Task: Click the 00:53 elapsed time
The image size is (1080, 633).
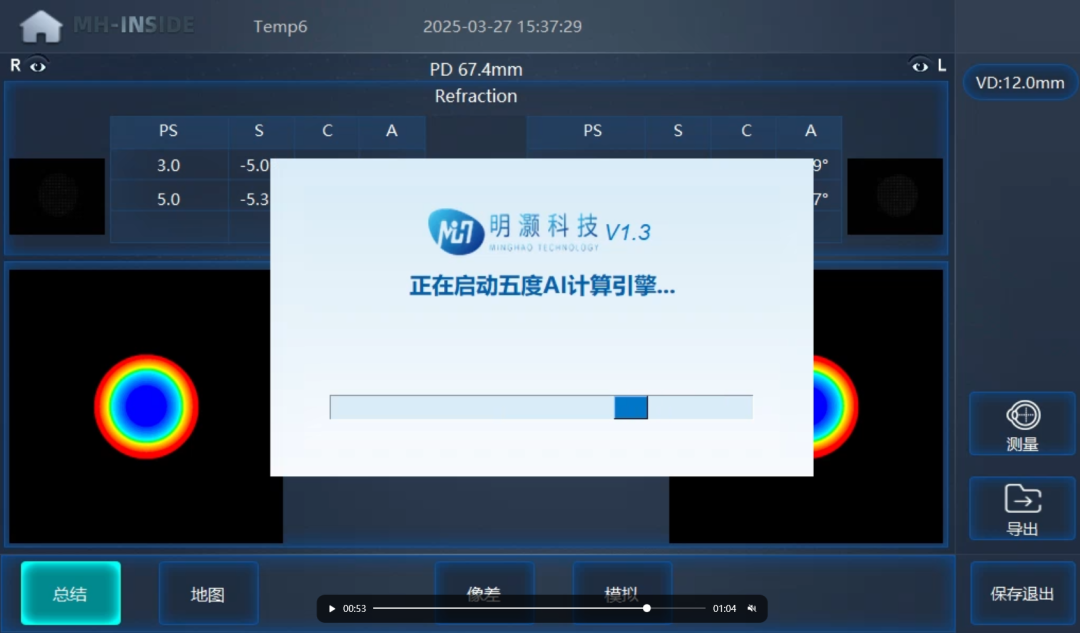Action: click(354, 609)
